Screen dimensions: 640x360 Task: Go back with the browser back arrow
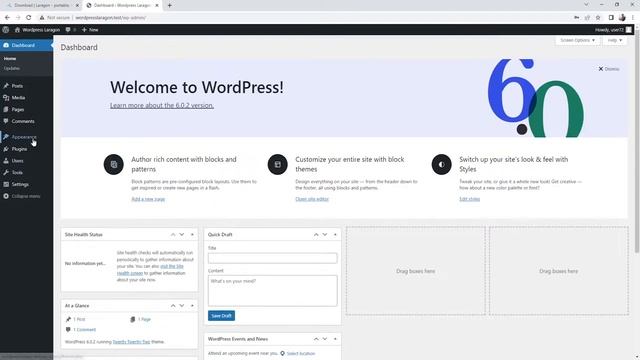pyautogui.click(x=7, y=18)
